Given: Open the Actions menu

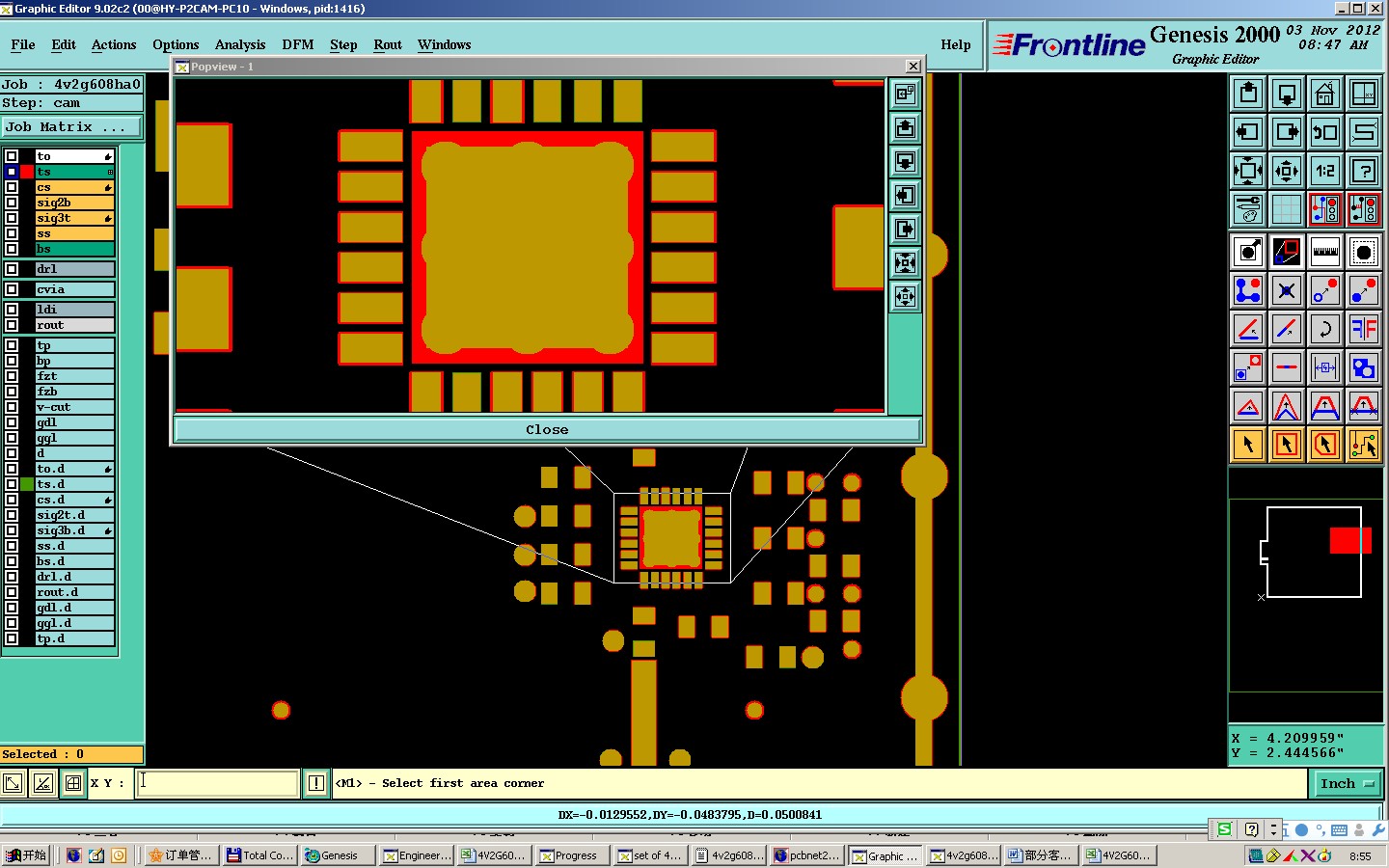Looking at the screenshot, I should click(x=114, y=44).
